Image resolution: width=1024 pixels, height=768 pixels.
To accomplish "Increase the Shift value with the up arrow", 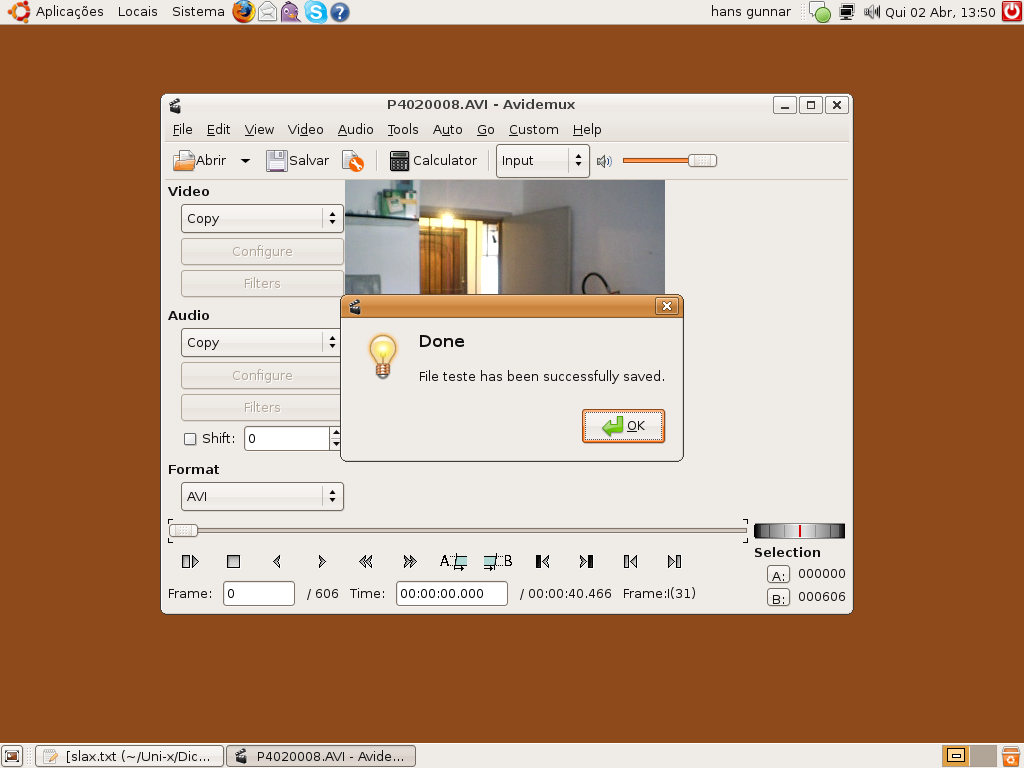I will (x=335, y=432).
